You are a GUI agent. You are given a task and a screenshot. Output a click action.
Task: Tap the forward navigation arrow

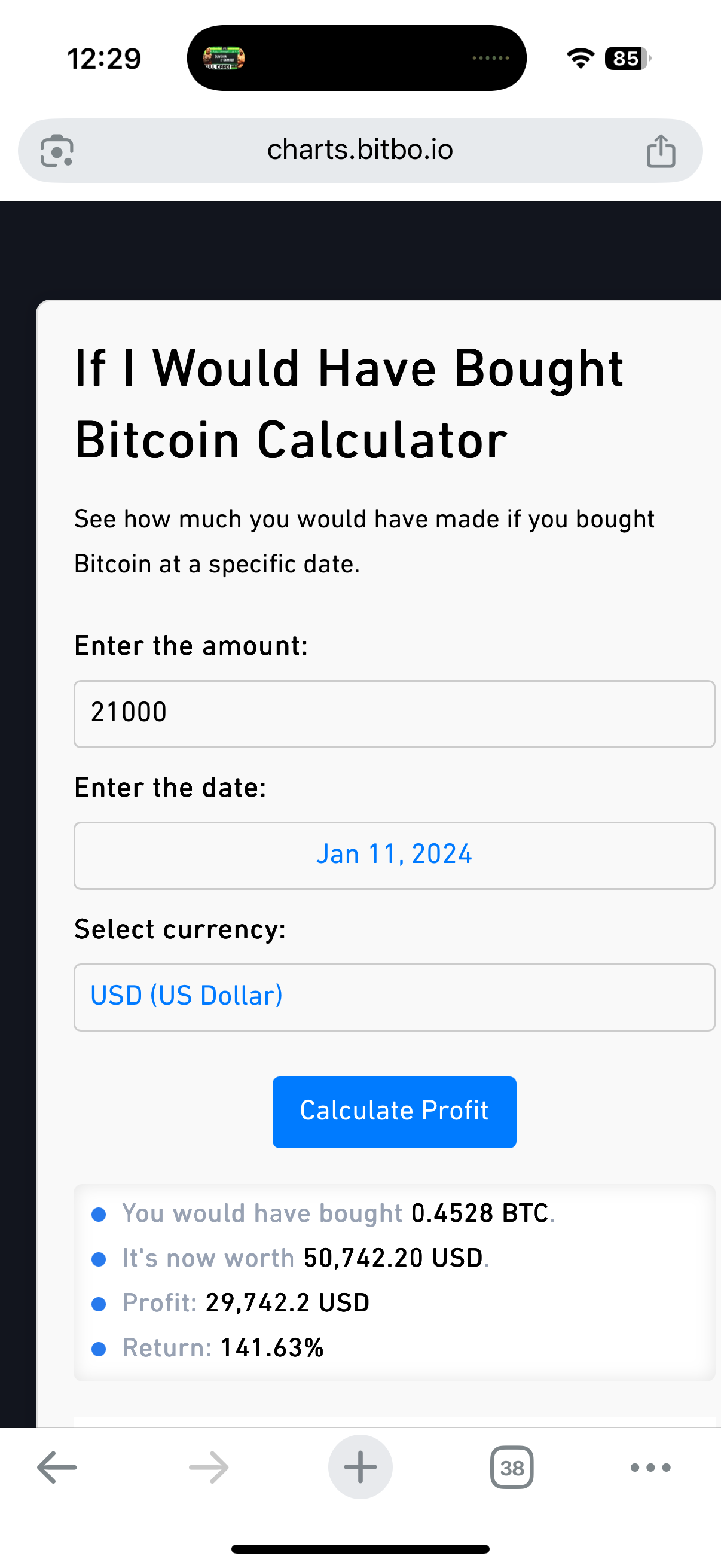click(x=208, y=1467)
